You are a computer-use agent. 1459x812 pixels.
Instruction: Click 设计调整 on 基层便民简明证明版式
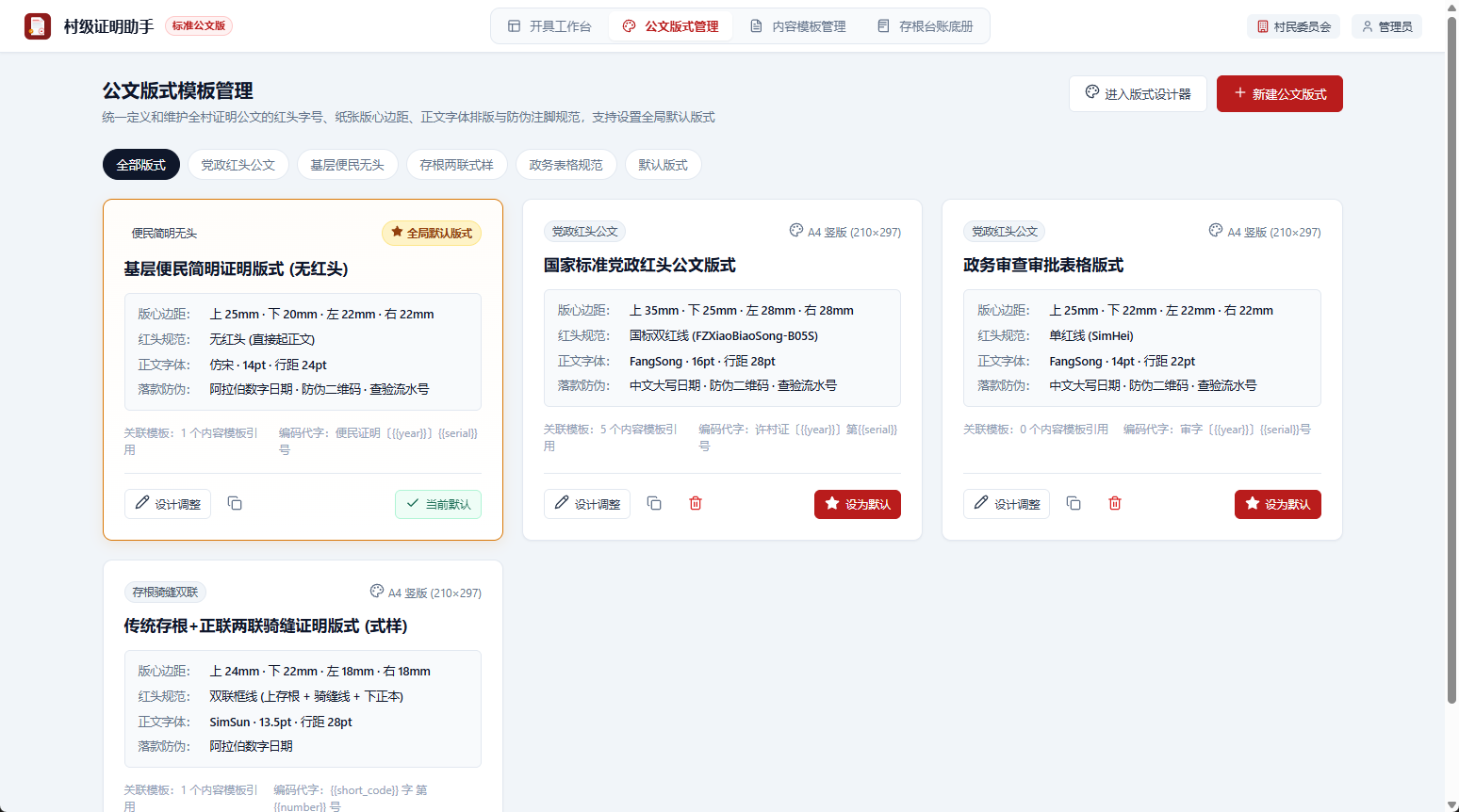tap(168, 504)
